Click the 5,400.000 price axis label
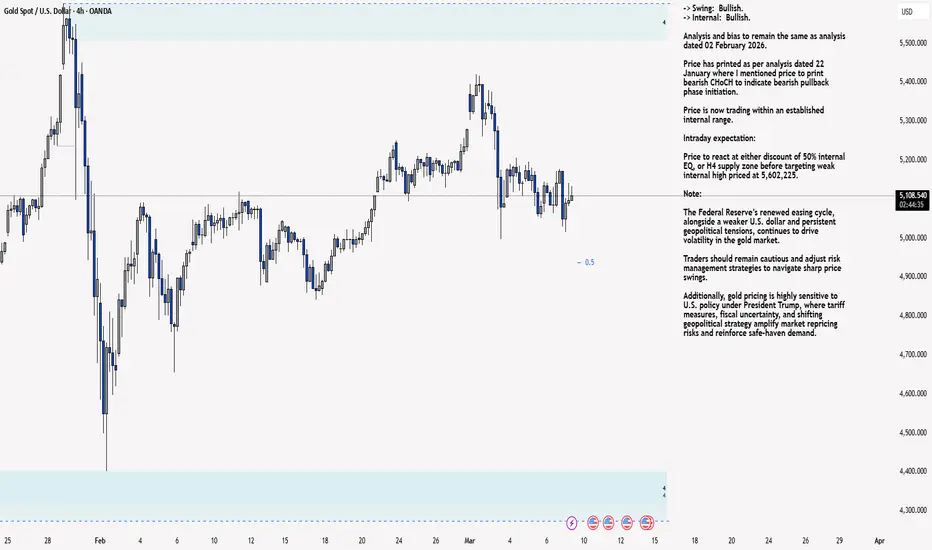Screen dimensions: 932x550 click(913, 81)
